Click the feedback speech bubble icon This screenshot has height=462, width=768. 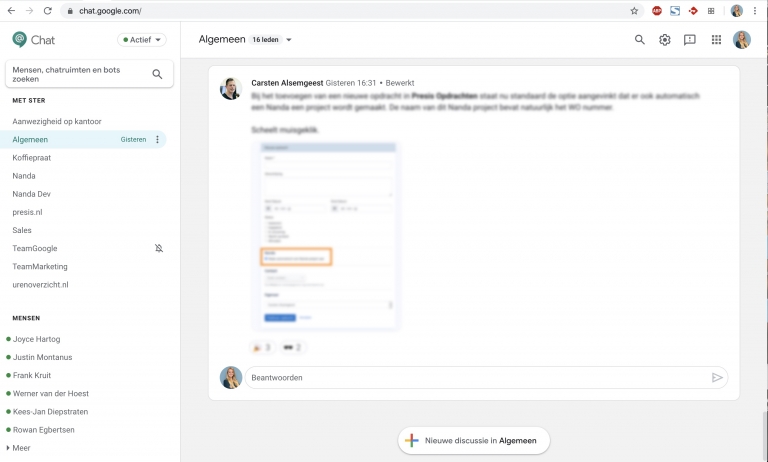click(x=690, y=40)
